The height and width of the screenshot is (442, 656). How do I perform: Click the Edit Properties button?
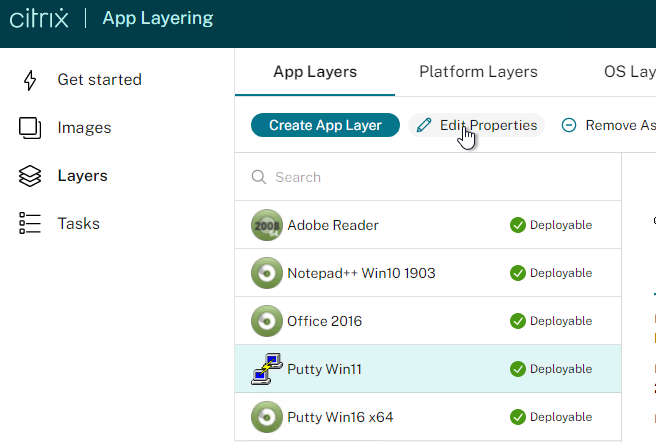pyautogui.click(x=477, y=125)
